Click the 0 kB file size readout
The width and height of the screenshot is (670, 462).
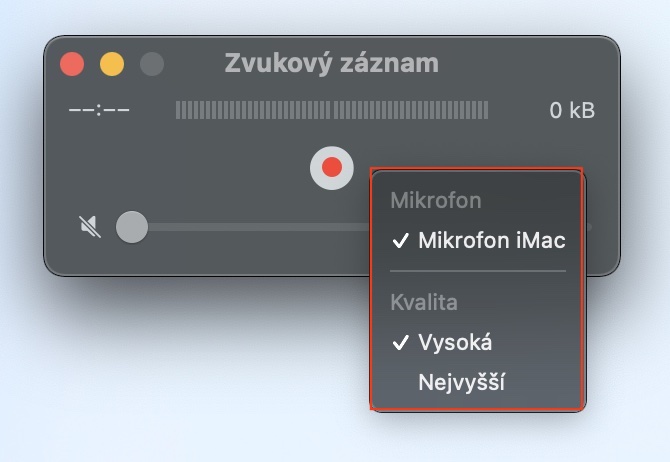(572, 110)
